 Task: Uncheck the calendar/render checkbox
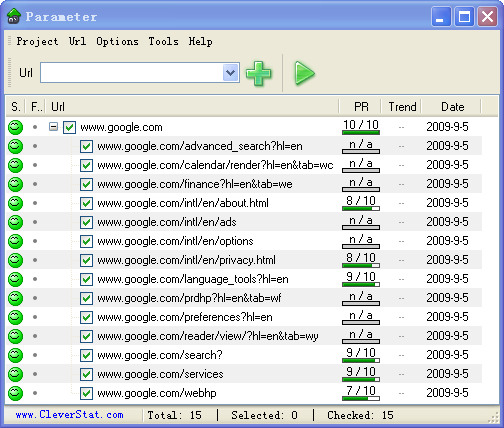[86, 165]
